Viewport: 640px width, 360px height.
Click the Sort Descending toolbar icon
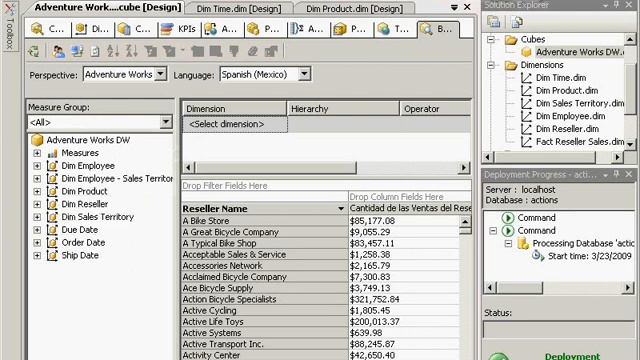click(131, 51)
